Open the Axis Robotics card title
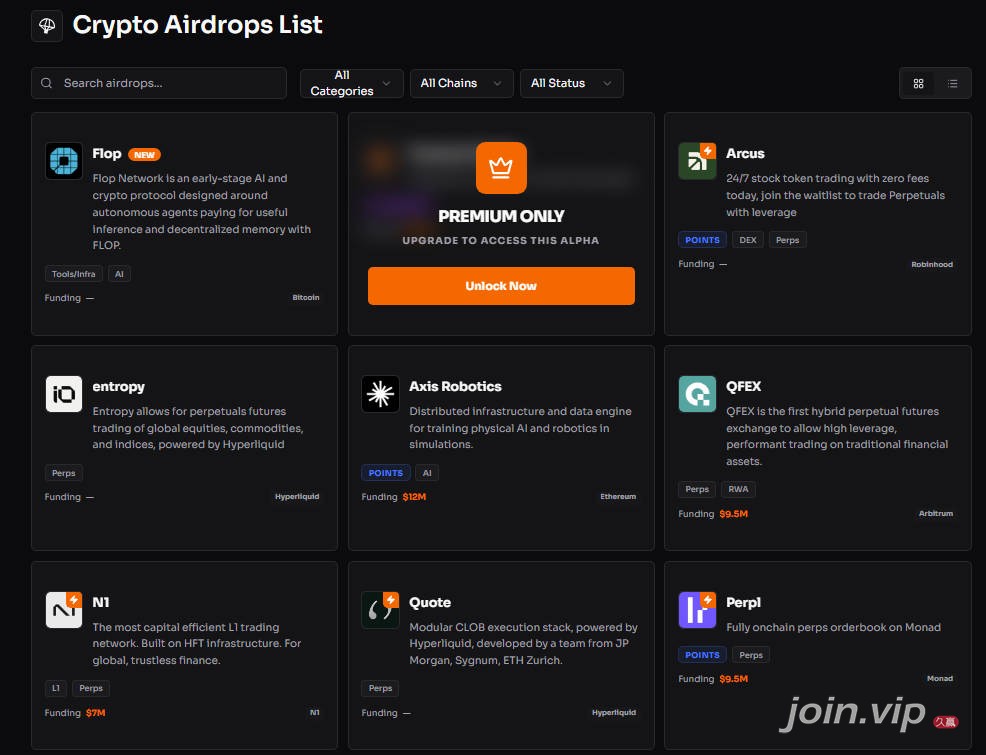Screen dimensions: 986x755 click(455, 387)
